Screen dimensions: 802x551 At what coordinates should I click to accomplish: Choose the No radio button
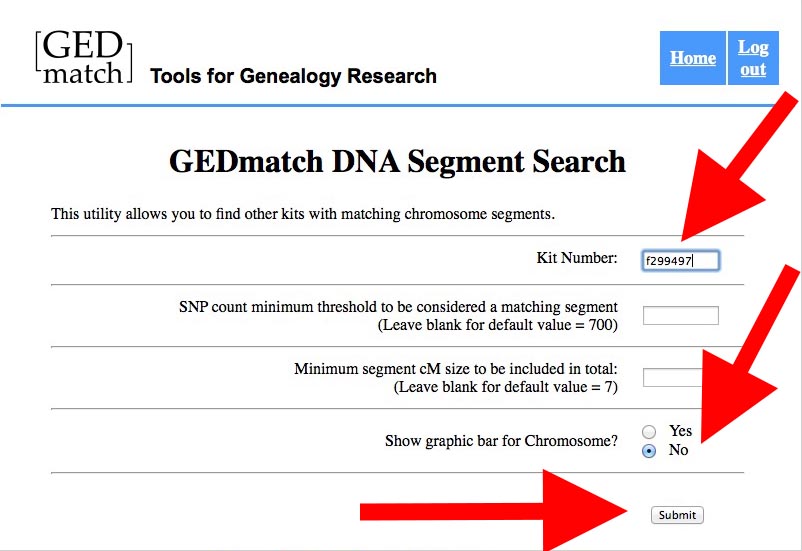pyautogui.click(x=650, y=451)
